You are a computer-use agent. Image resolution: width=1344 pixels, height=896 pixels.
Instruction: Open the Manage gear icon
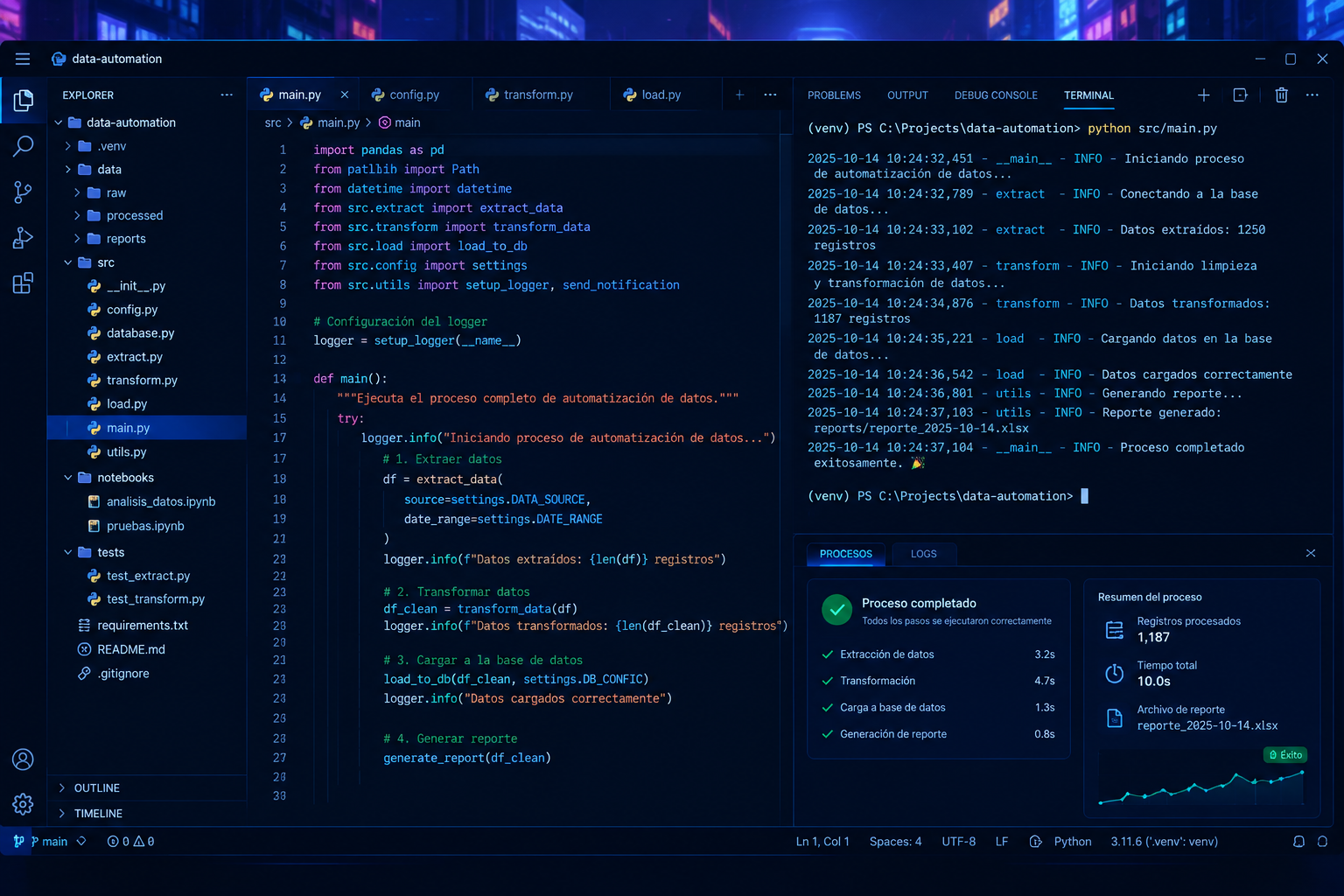click(24, 804)
